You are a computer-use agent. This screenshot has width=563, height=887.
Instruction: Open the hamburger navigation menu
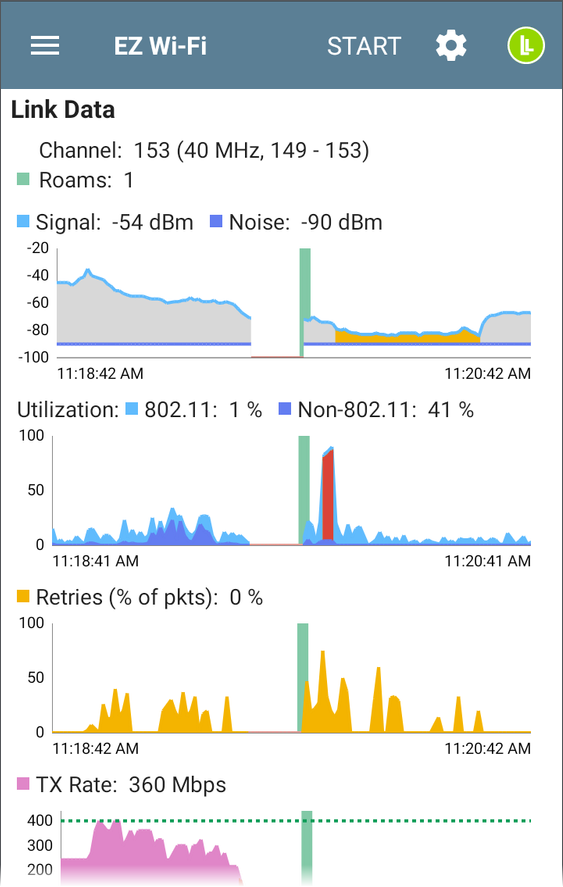click(45, 46)
